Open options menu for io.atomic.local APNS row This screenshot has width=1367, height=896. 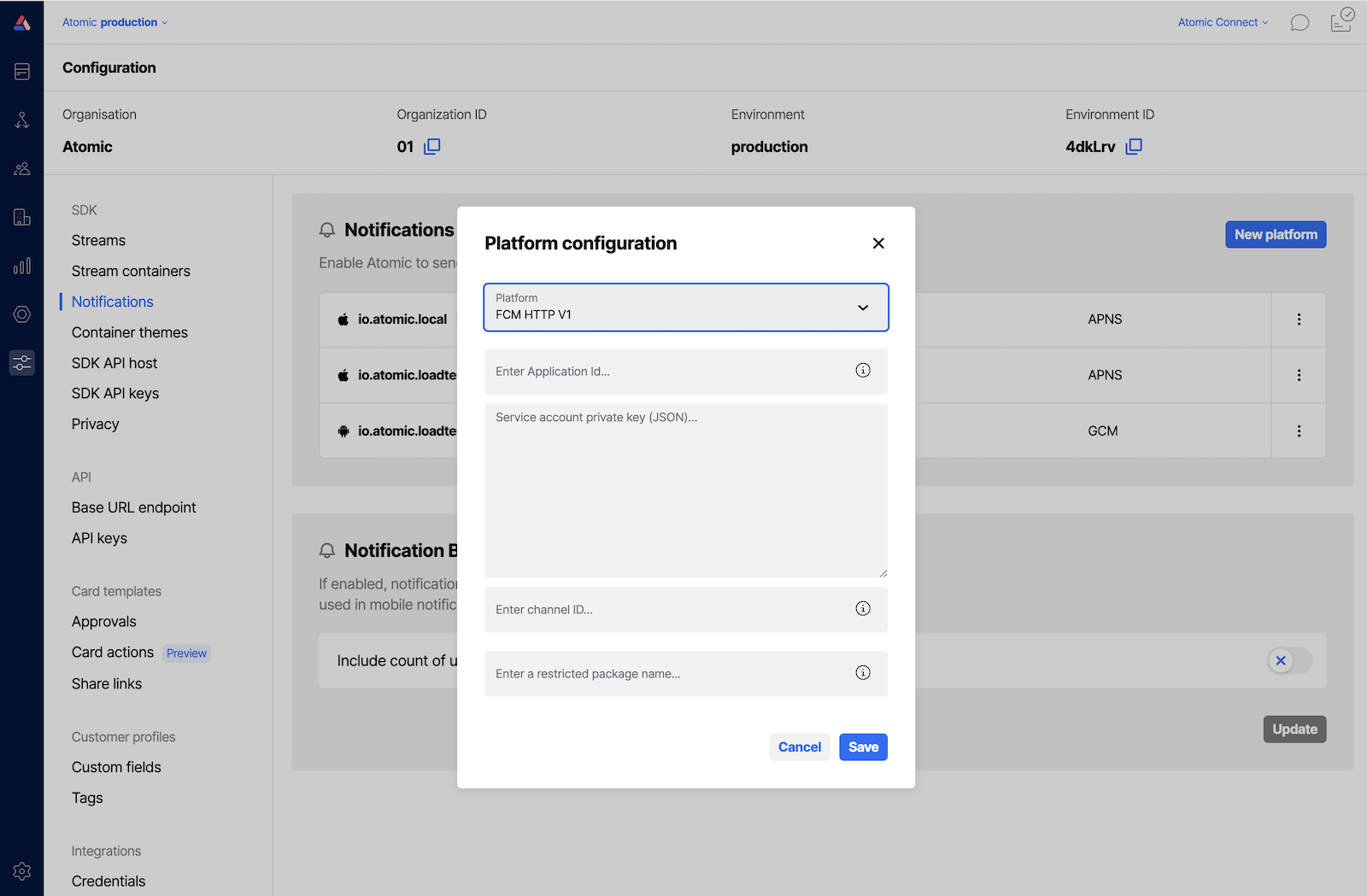pyautogui.click(x=1299, y=319)
